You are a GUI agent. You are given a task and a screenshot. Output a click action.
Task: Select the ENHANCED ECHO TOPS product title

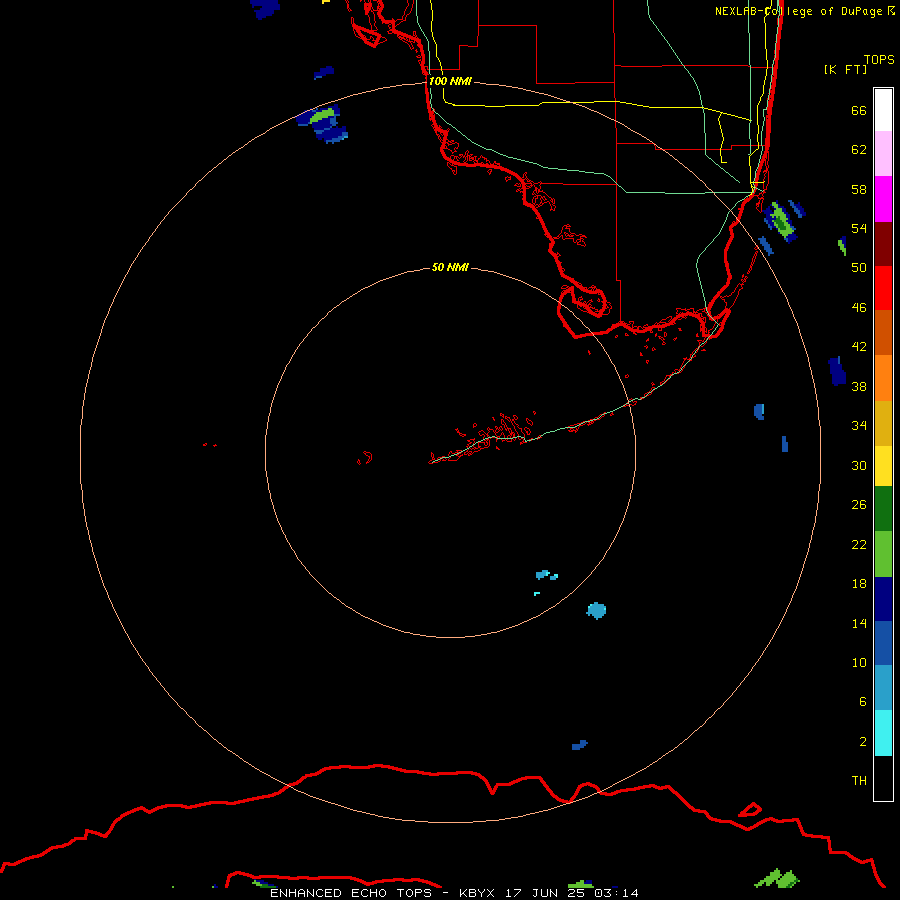click(x=351, y=893)
